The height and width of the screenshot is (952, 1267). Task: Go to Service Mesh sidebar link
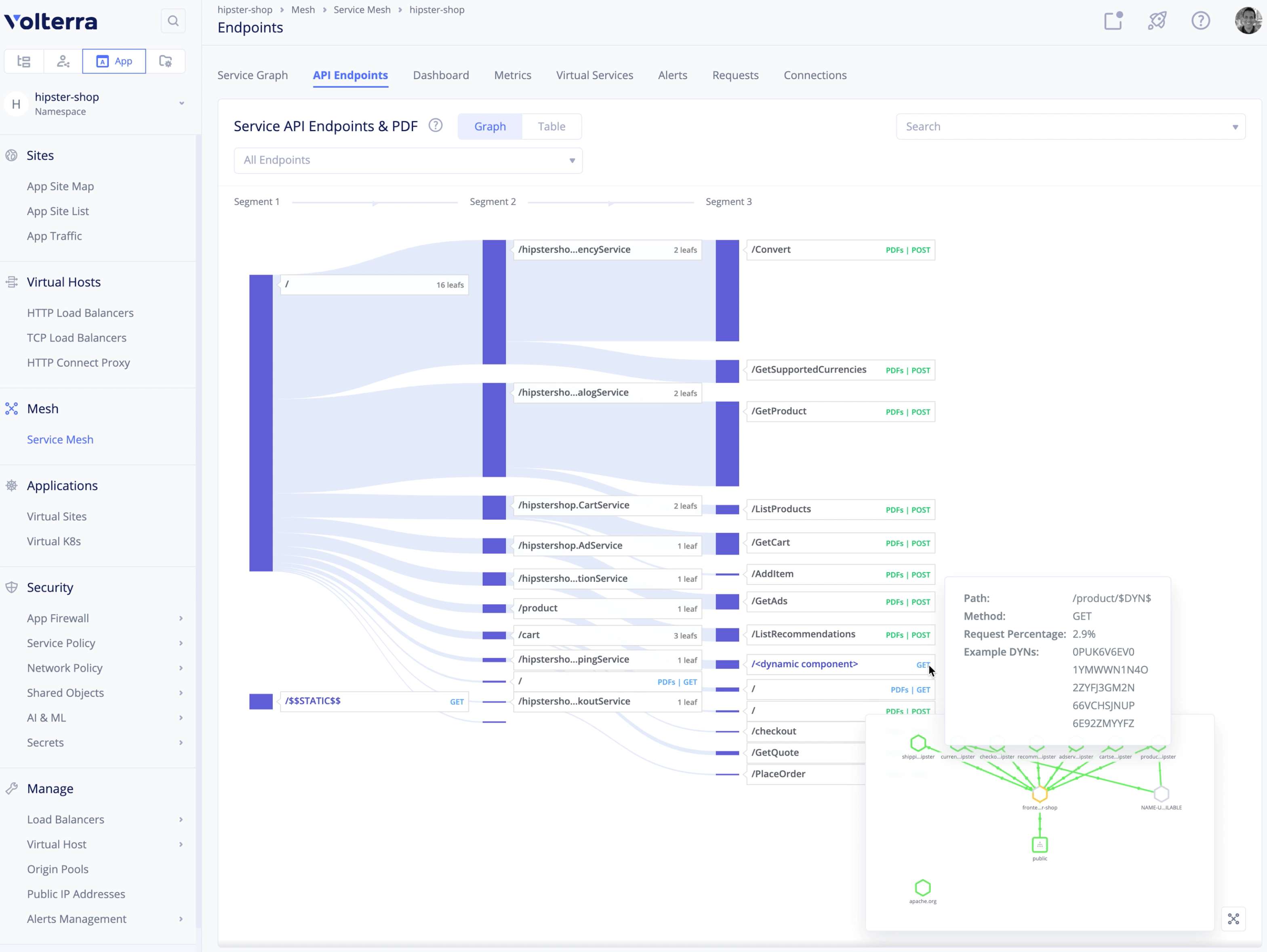click(x=60, y=439)
